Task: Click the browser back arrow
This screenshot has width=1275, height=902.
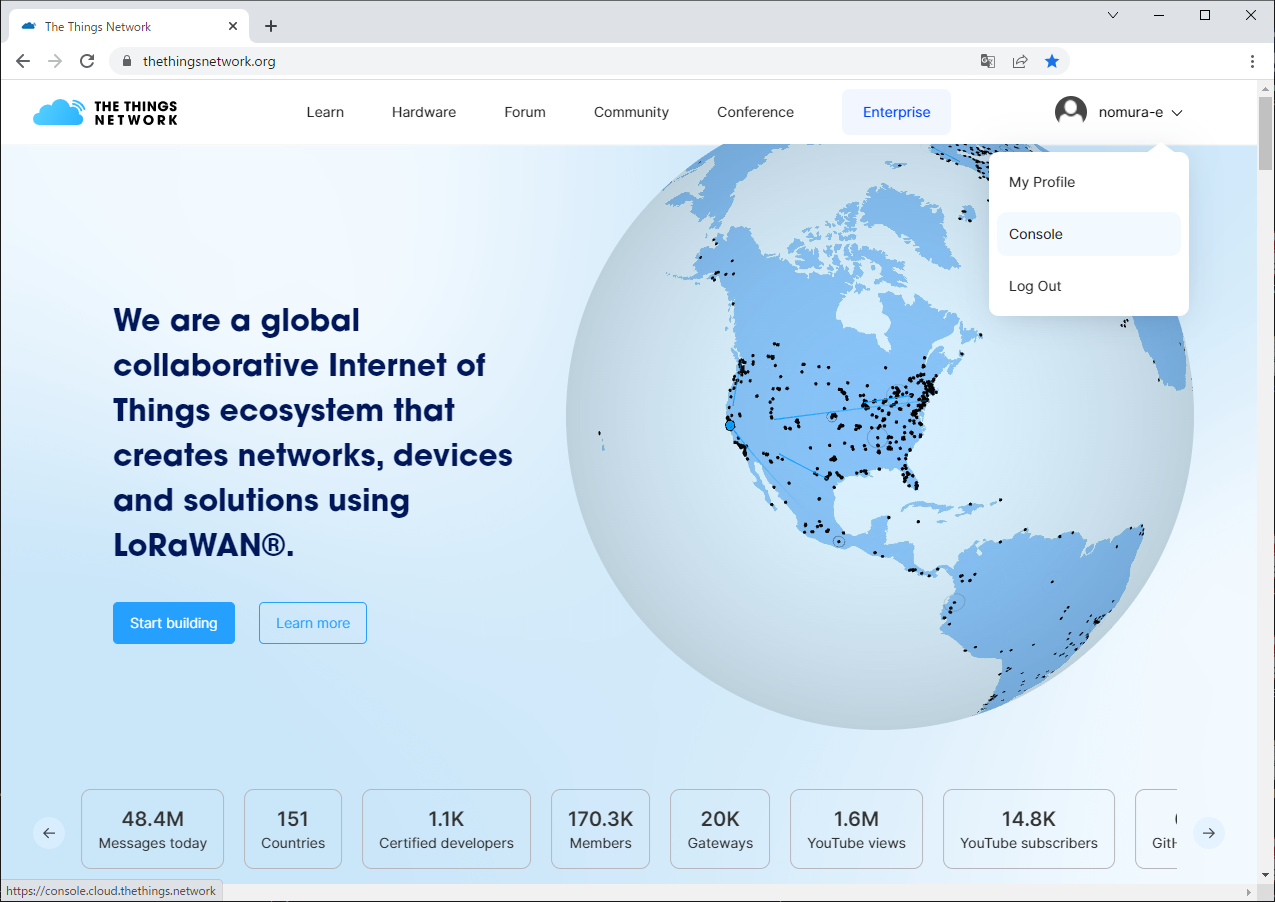Action: click(23, 61)
